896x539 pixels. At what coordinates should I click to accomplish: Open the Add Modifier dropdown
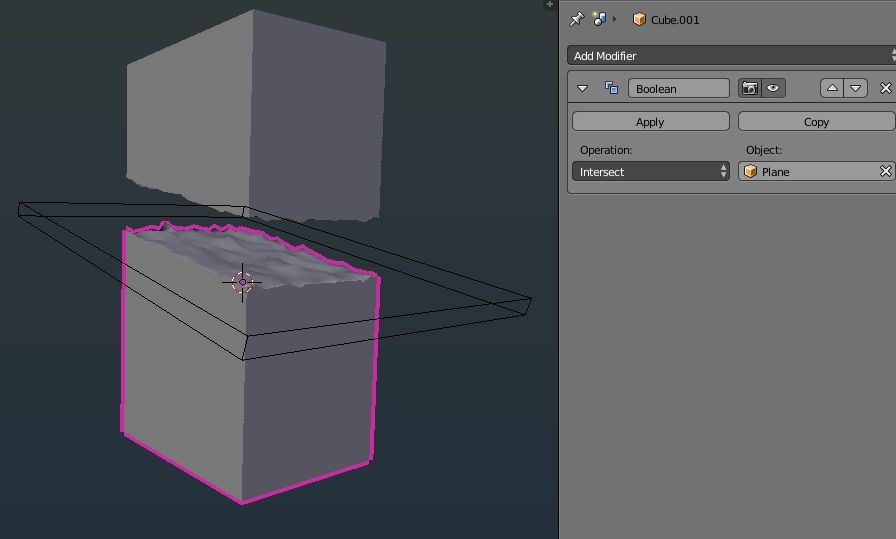731,55
